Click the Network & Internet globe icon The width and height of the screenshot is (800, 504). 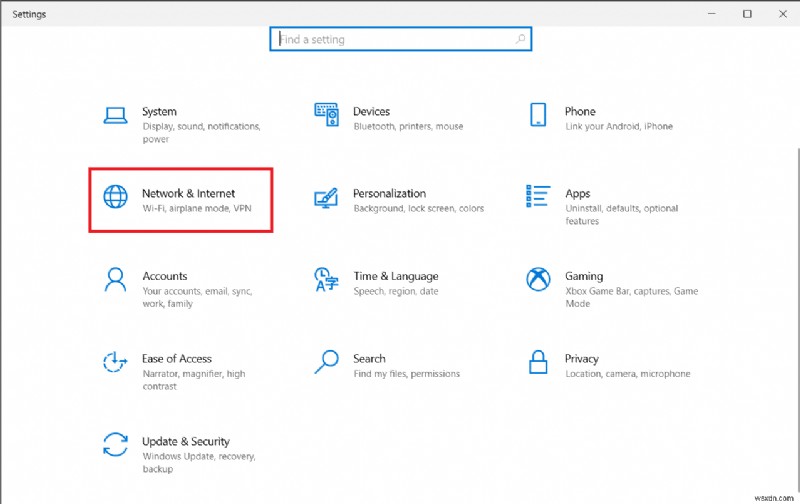click(116, 196)
